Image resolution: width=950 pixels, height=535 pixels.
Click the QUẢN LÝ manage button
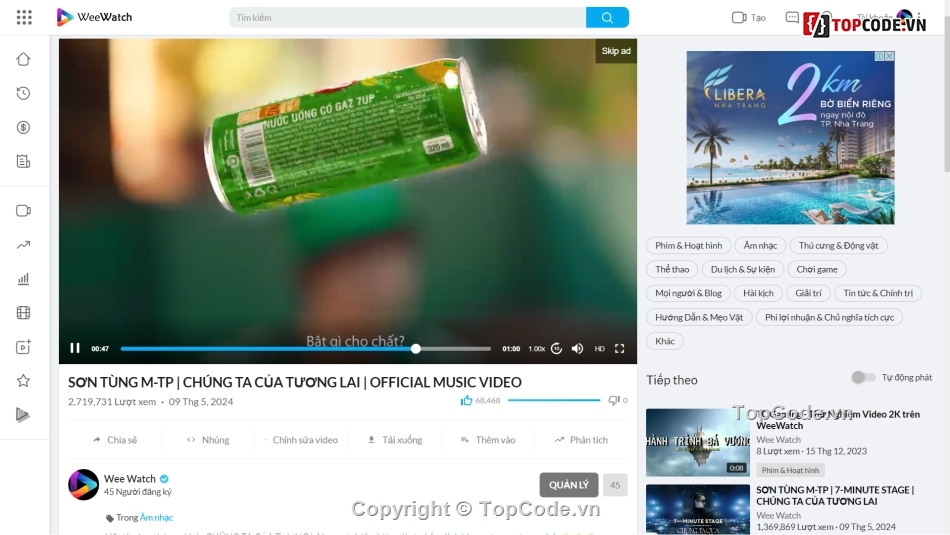pyautogui.click(x=569, y=485)
